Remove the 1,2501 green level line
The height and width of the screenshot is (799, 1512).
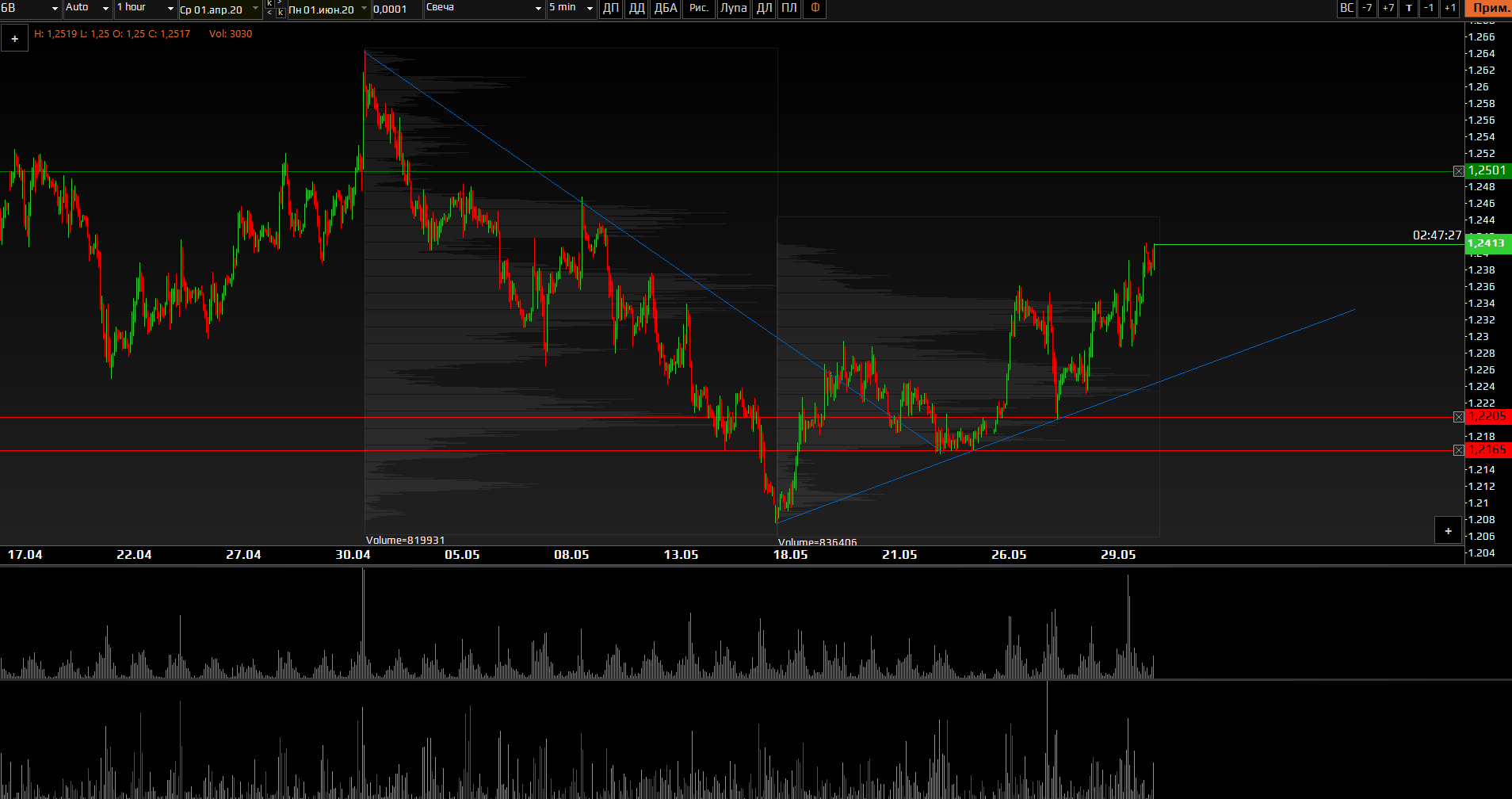tap(1458, 171)
